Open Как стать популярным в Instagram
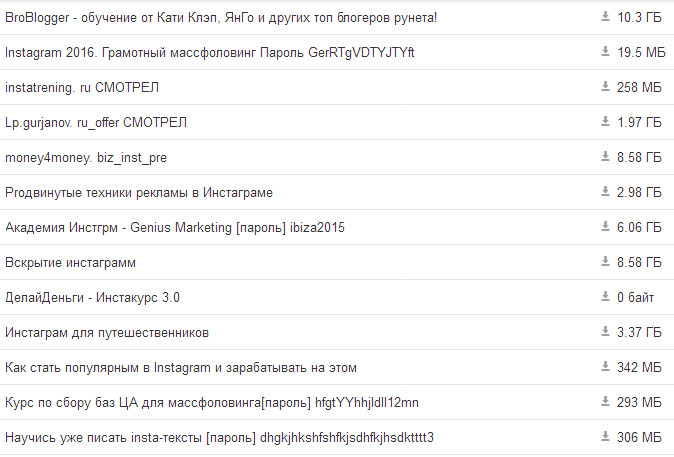 click(x=181, y=368)
